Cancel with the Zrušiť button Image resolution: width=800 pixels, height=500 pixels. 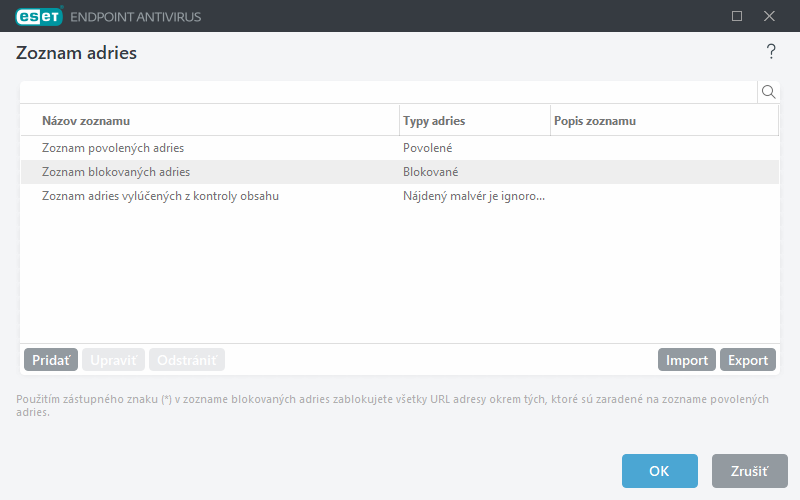click(x=749, y=471)
